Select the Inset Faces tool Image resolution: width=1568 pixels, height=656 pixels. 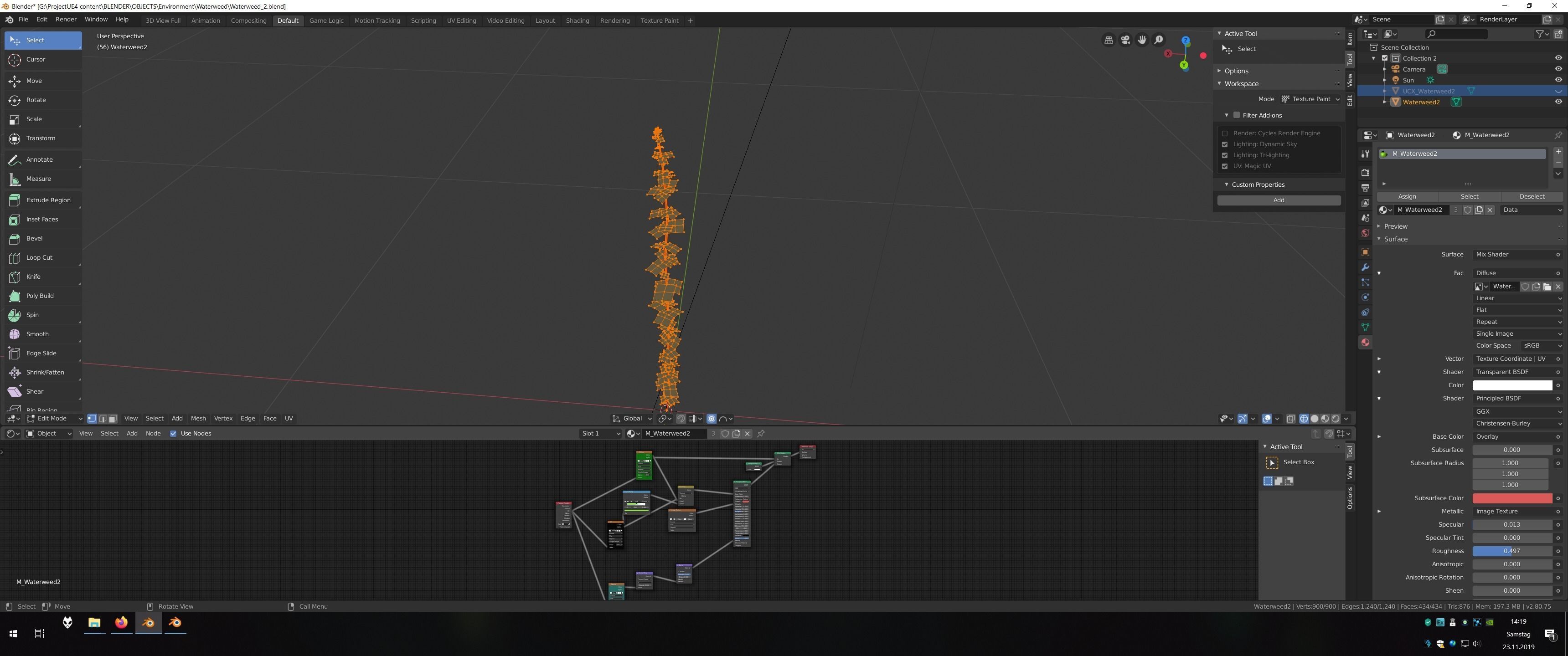[x=42, y=219]
